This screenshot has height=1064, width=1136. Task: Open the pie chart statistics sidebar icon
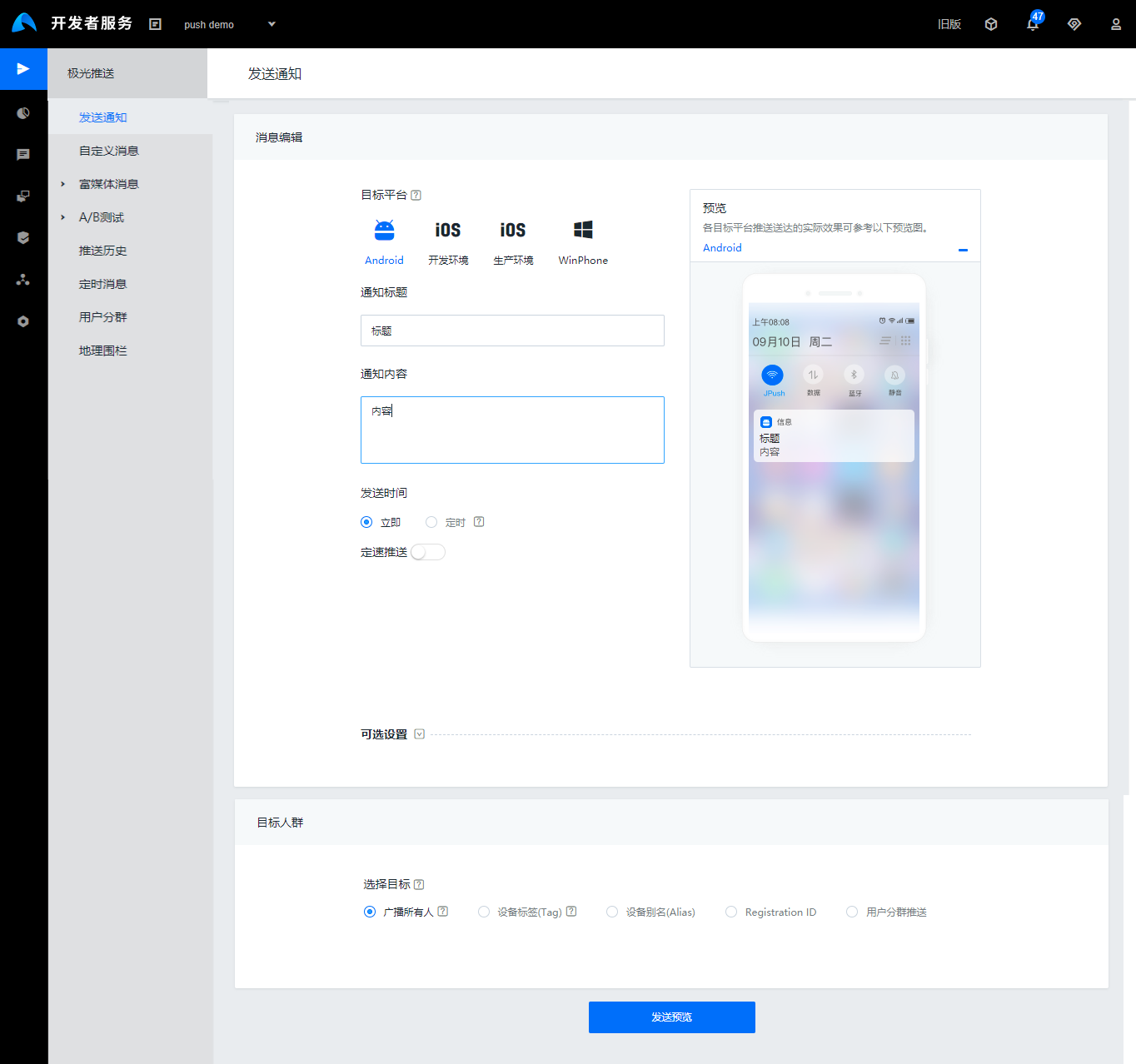click(x=23, y=113)
